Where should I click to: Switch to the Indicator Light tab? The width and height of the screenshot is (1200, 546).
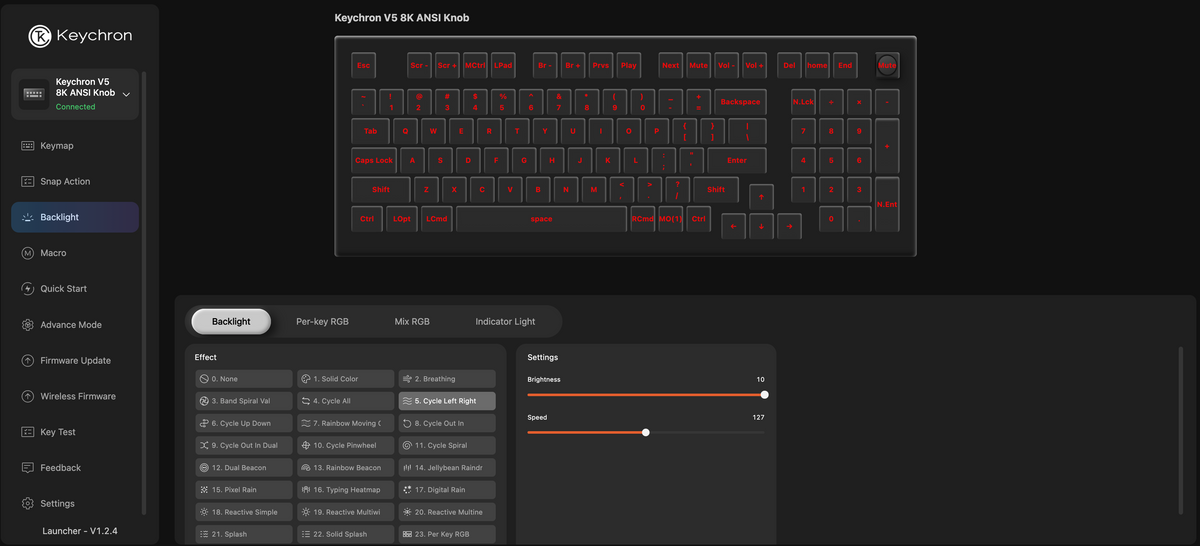[x=505, y=322]
